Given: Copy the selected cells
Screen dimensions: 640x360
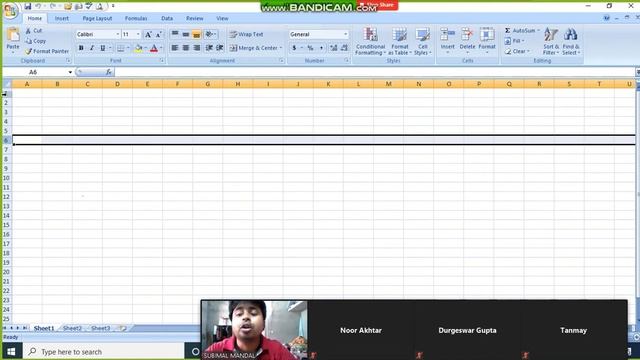Looking at the screenshot, I should pos(36,41).
